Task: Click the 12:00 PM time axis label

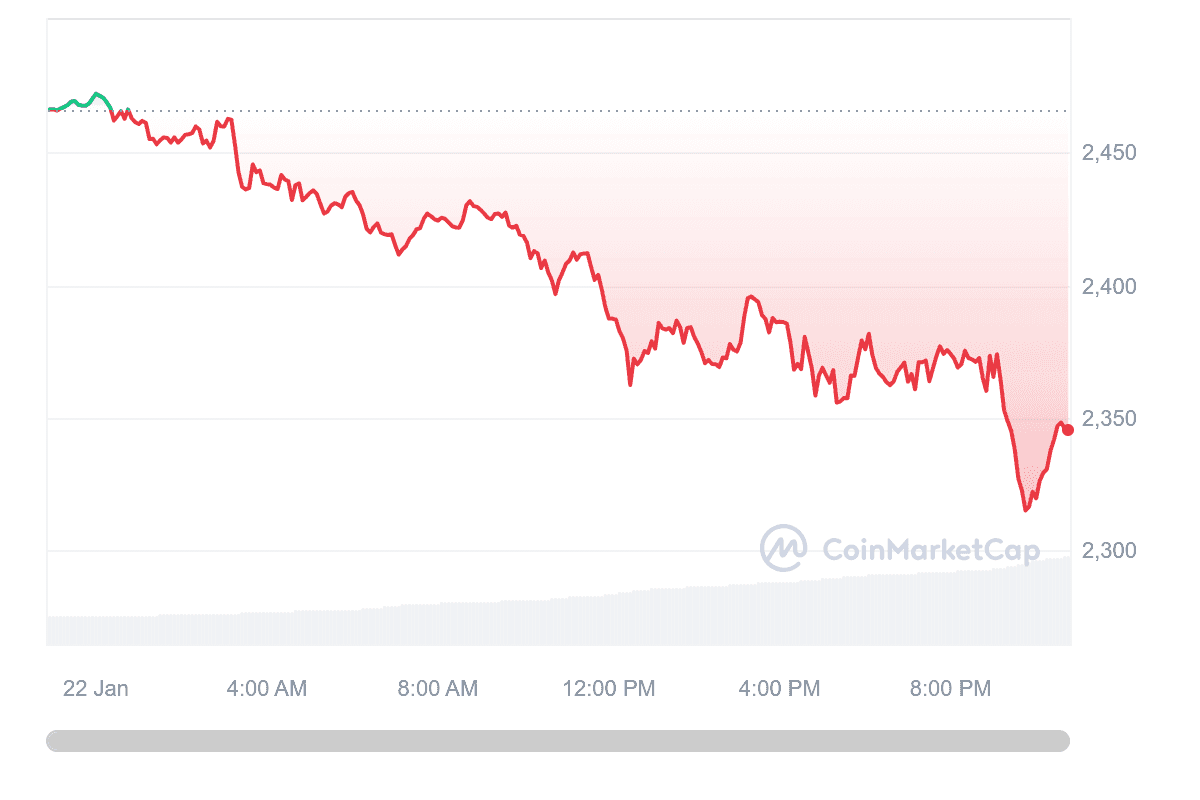Action: [609, 688]
